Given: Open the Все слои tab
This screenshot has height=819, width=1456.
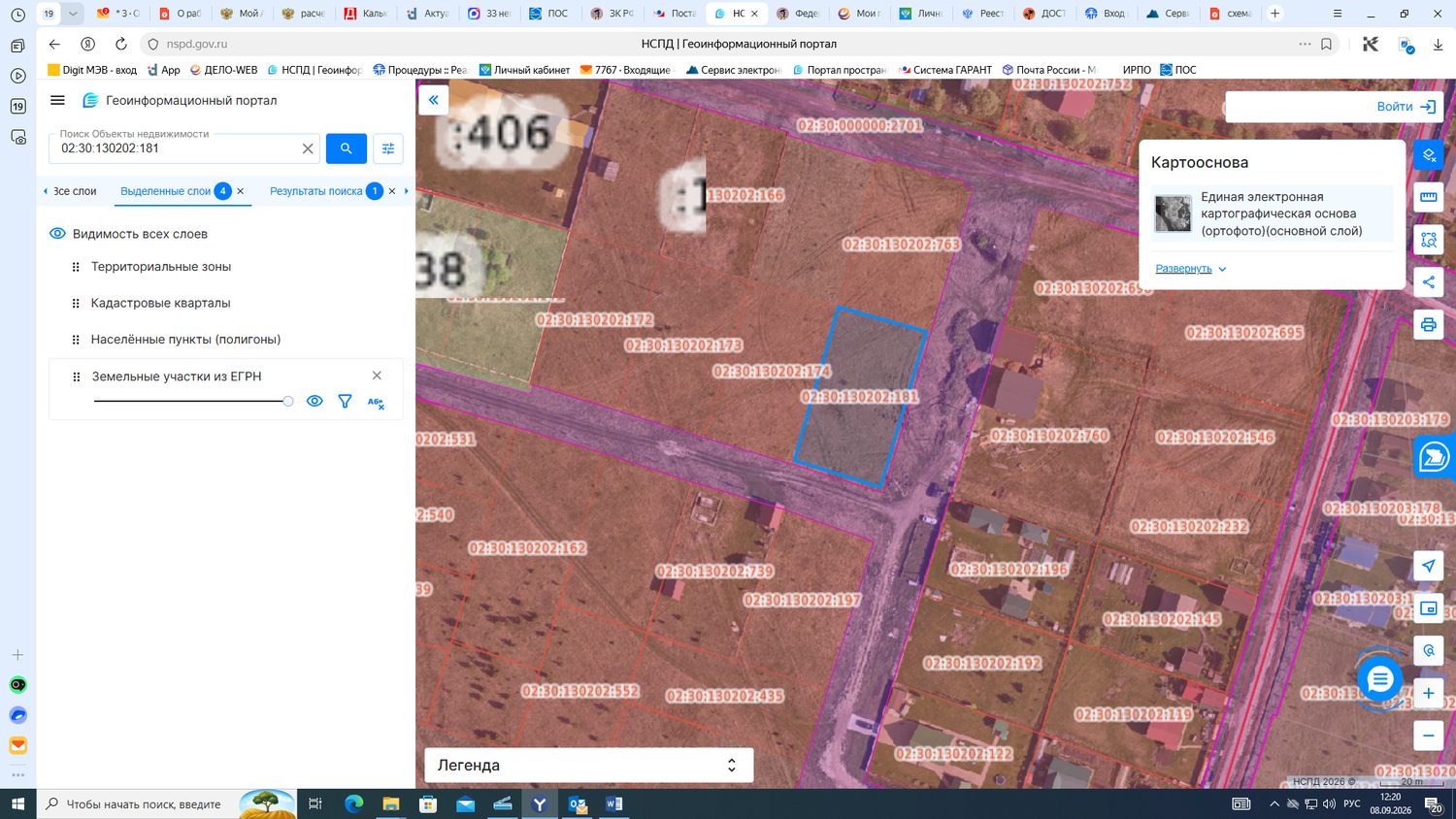Looking at the screenshot, I should (x=75, y=191).
